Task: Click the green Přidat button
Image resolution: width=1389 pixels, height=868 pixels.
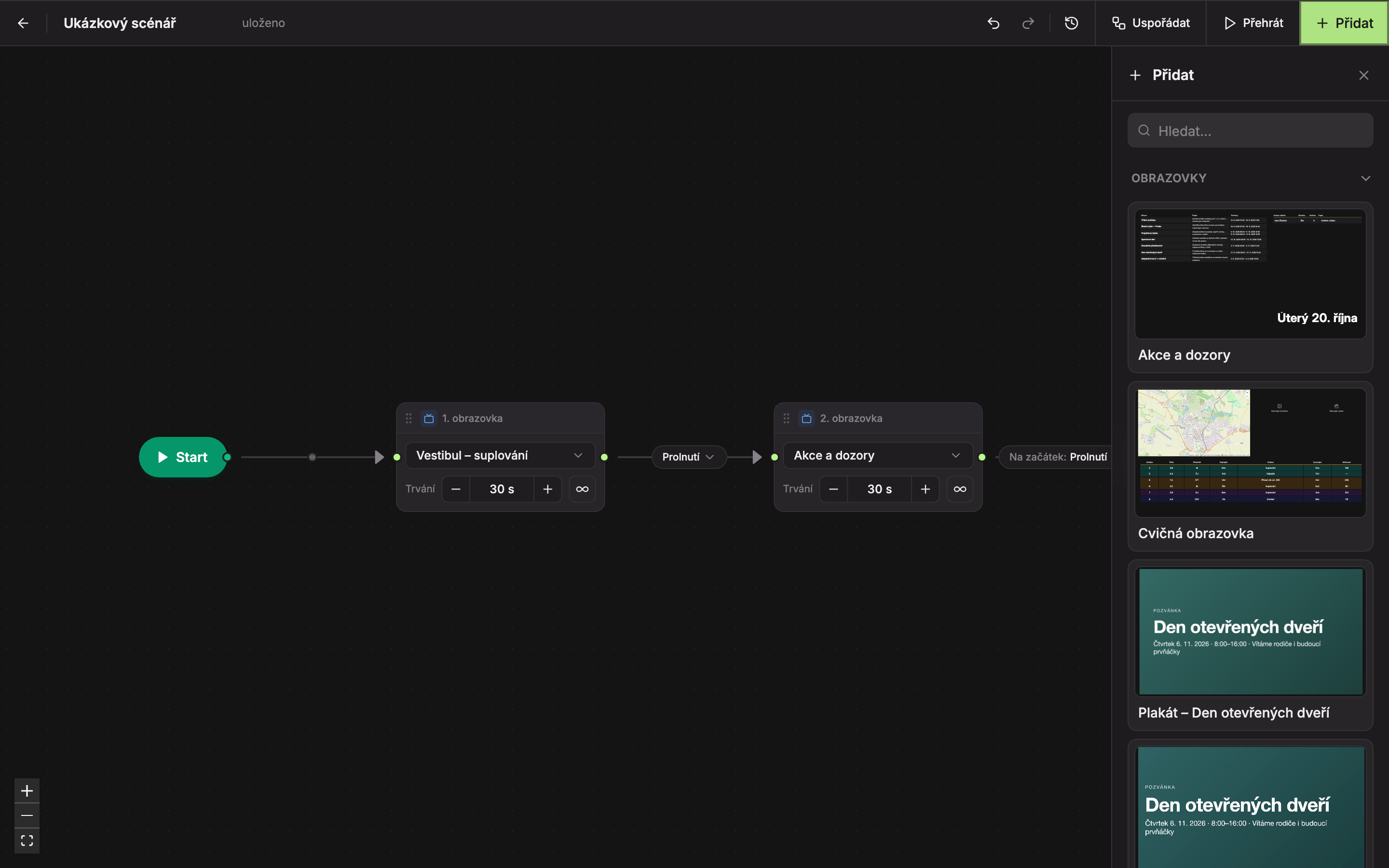Action: [x=1344, y=23]
